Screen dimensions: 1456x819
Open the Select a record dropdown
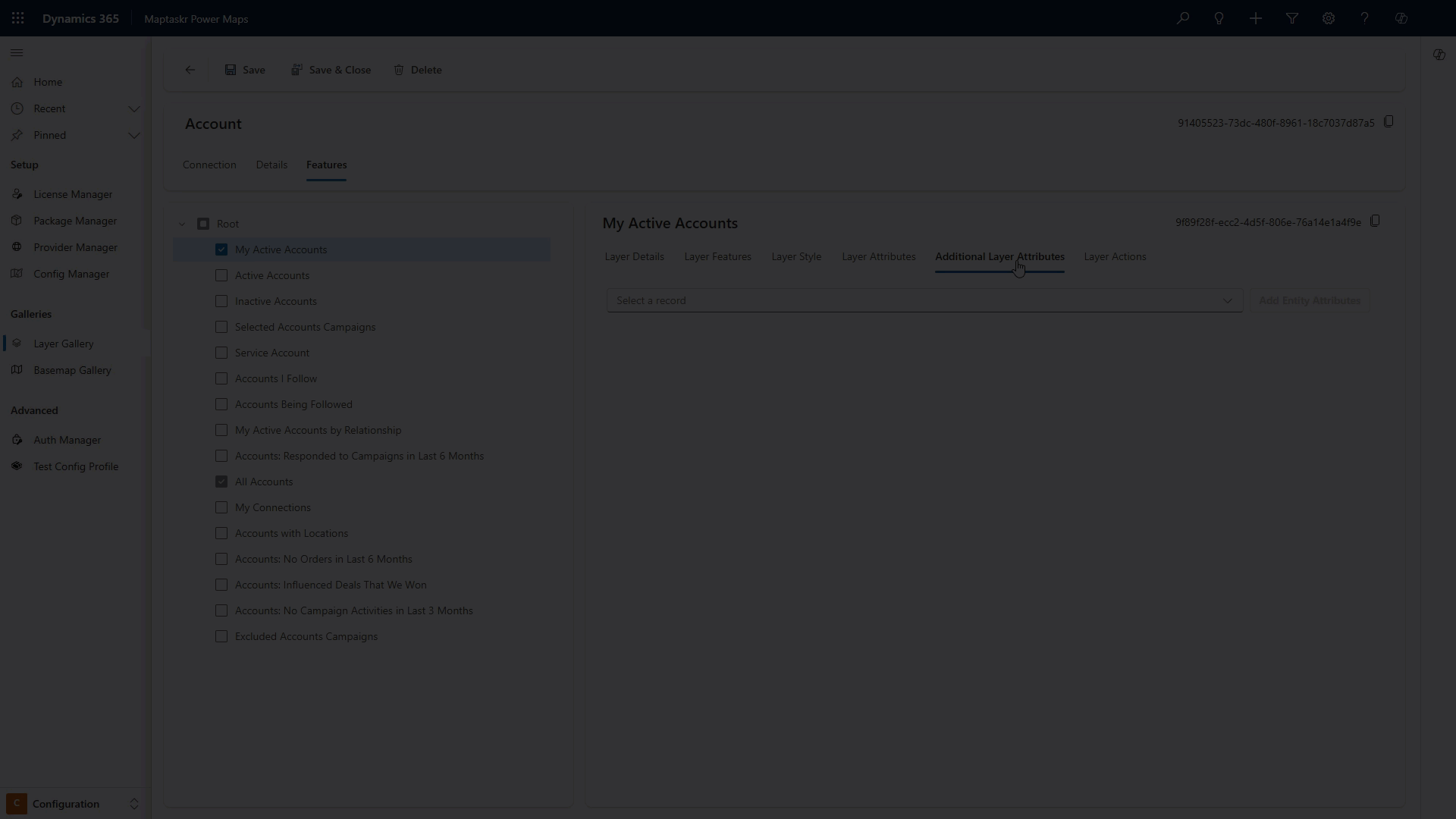(x=923, y=300)
